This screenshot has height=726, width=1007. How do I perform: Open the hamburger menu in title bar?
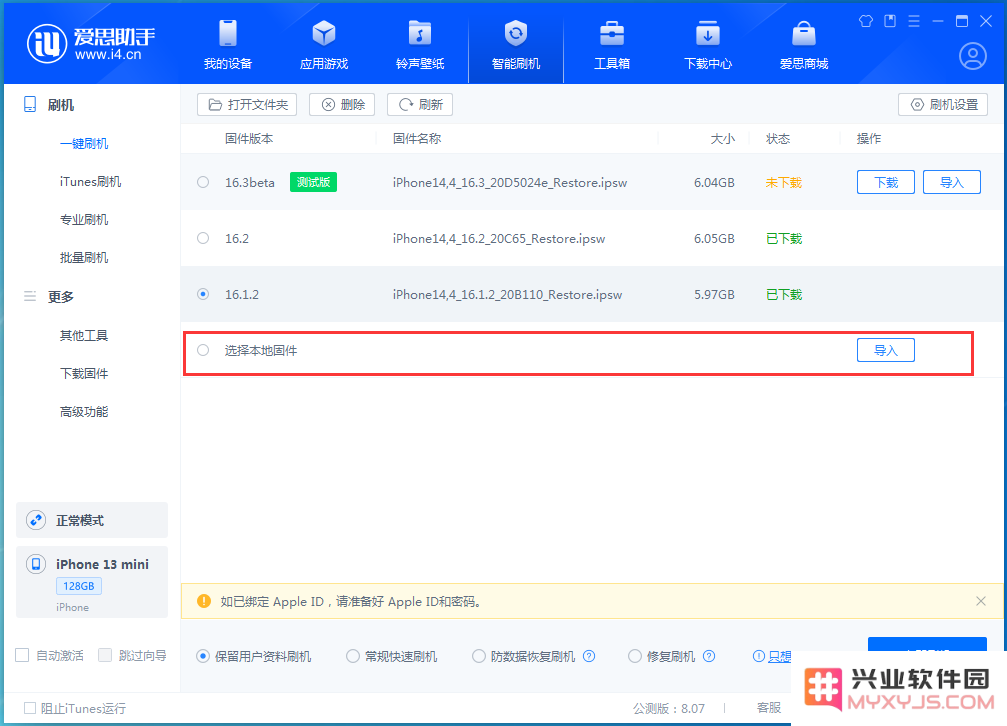914,21
